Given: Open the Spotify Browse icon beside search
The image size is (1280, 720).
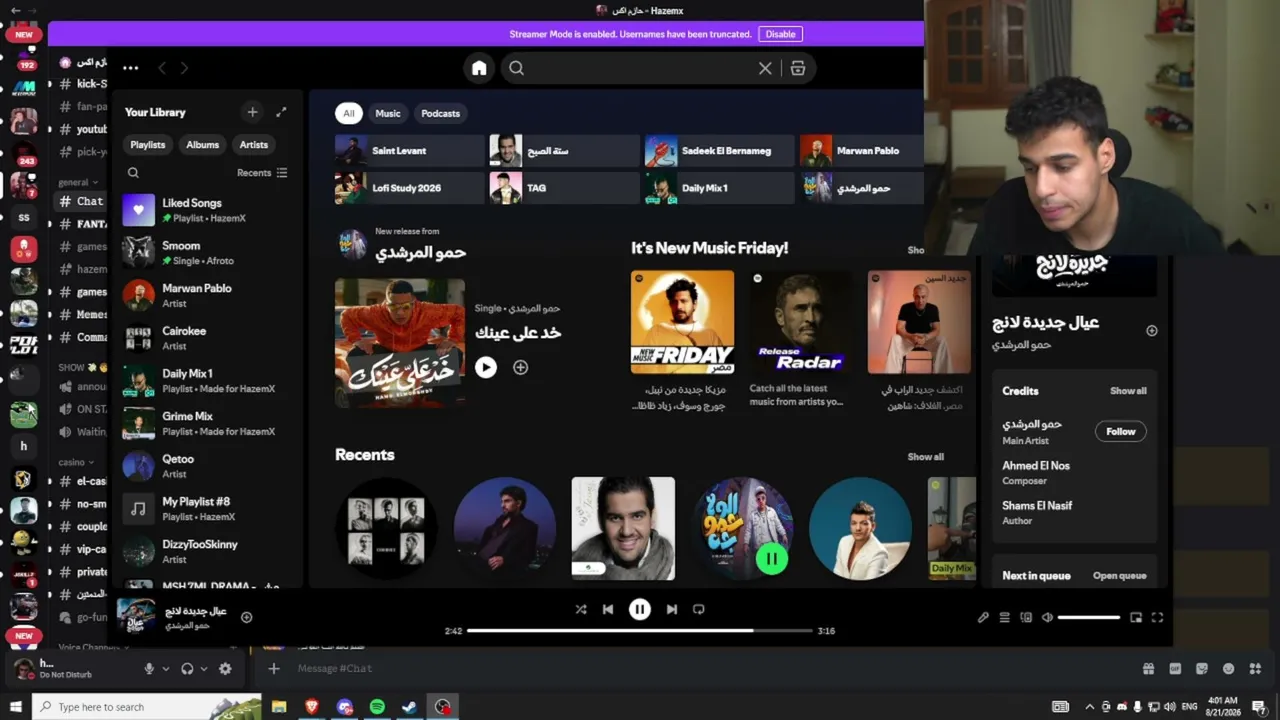Looking at the screenshot, I should point(797,68).
